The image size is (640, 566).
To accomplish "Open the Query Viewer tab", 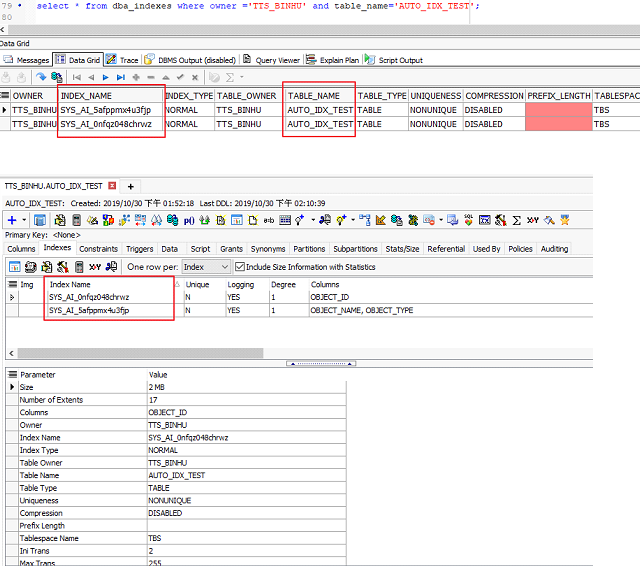I will 272,60.
